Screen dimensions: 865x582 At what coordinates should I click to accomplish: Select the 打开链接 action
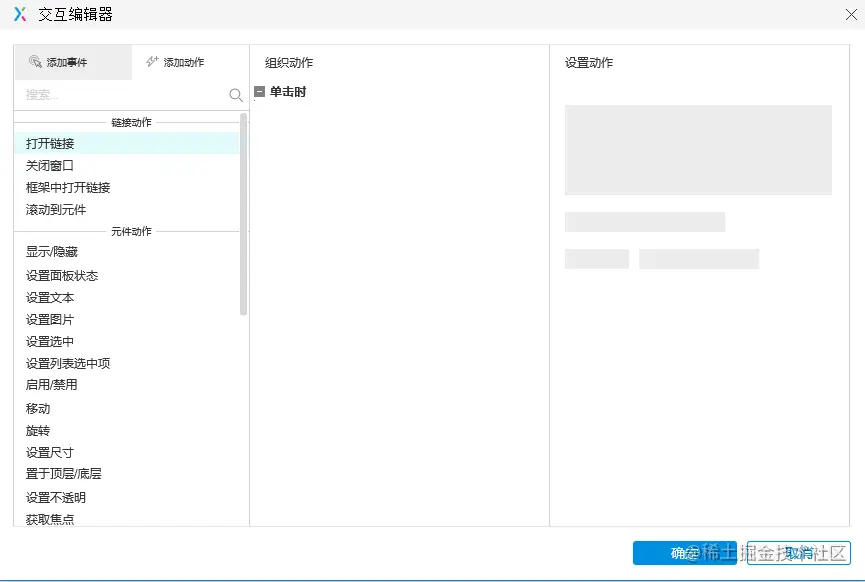click(x=127, y=143)
